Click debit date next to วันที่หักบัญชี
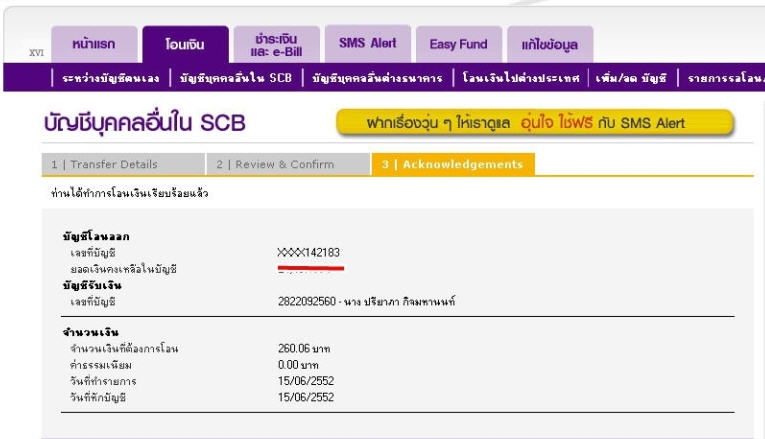 (306, 397)
